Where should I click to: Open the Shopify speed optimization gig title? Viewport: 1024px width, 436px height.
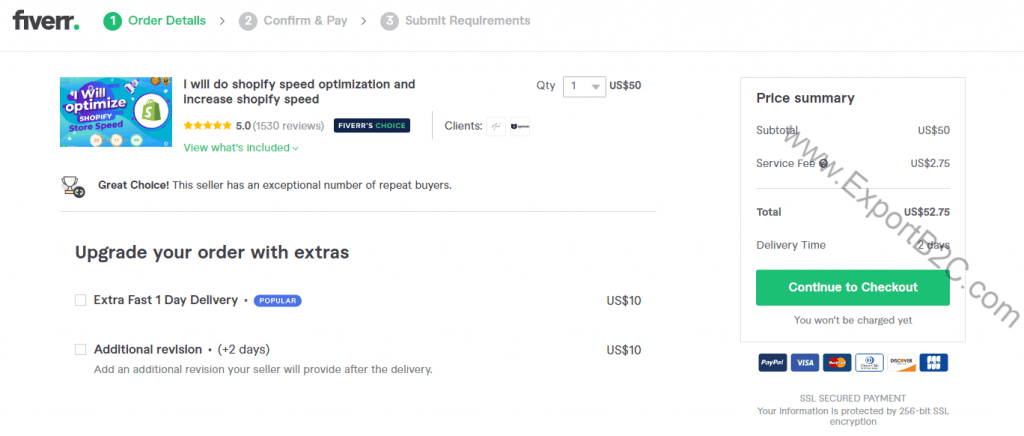(299, 92)
